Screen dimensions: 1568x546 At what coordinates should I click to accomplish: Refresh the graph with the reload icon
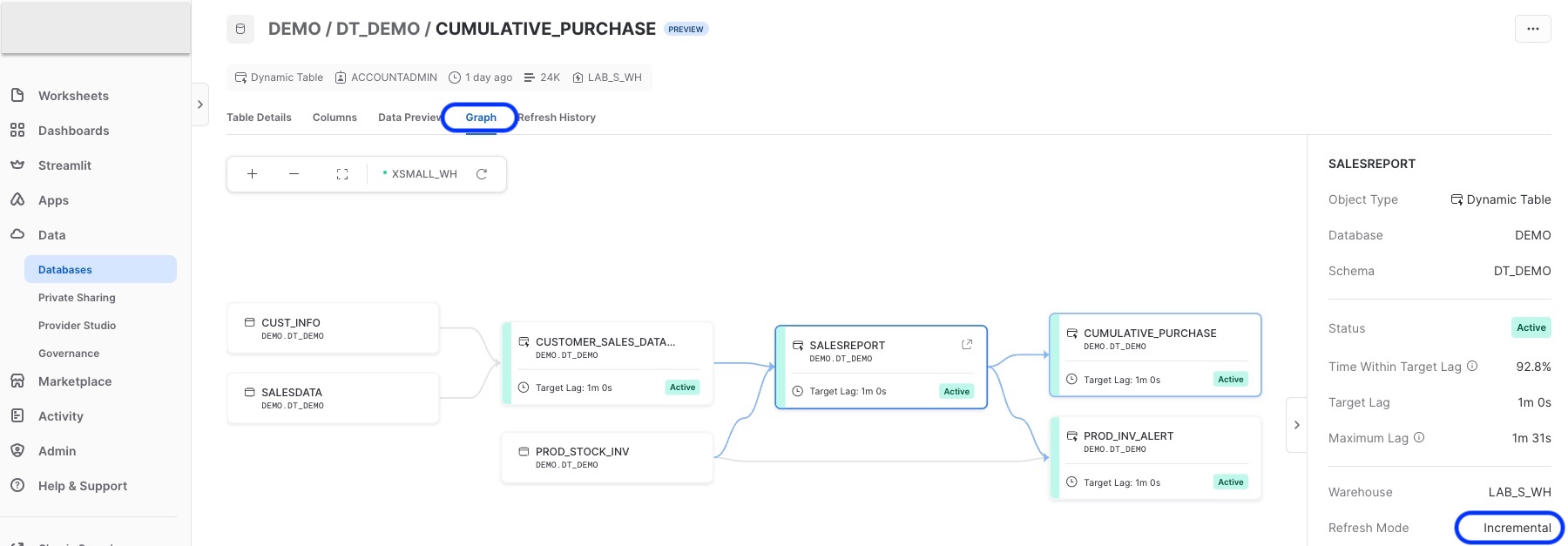[482, 174]
